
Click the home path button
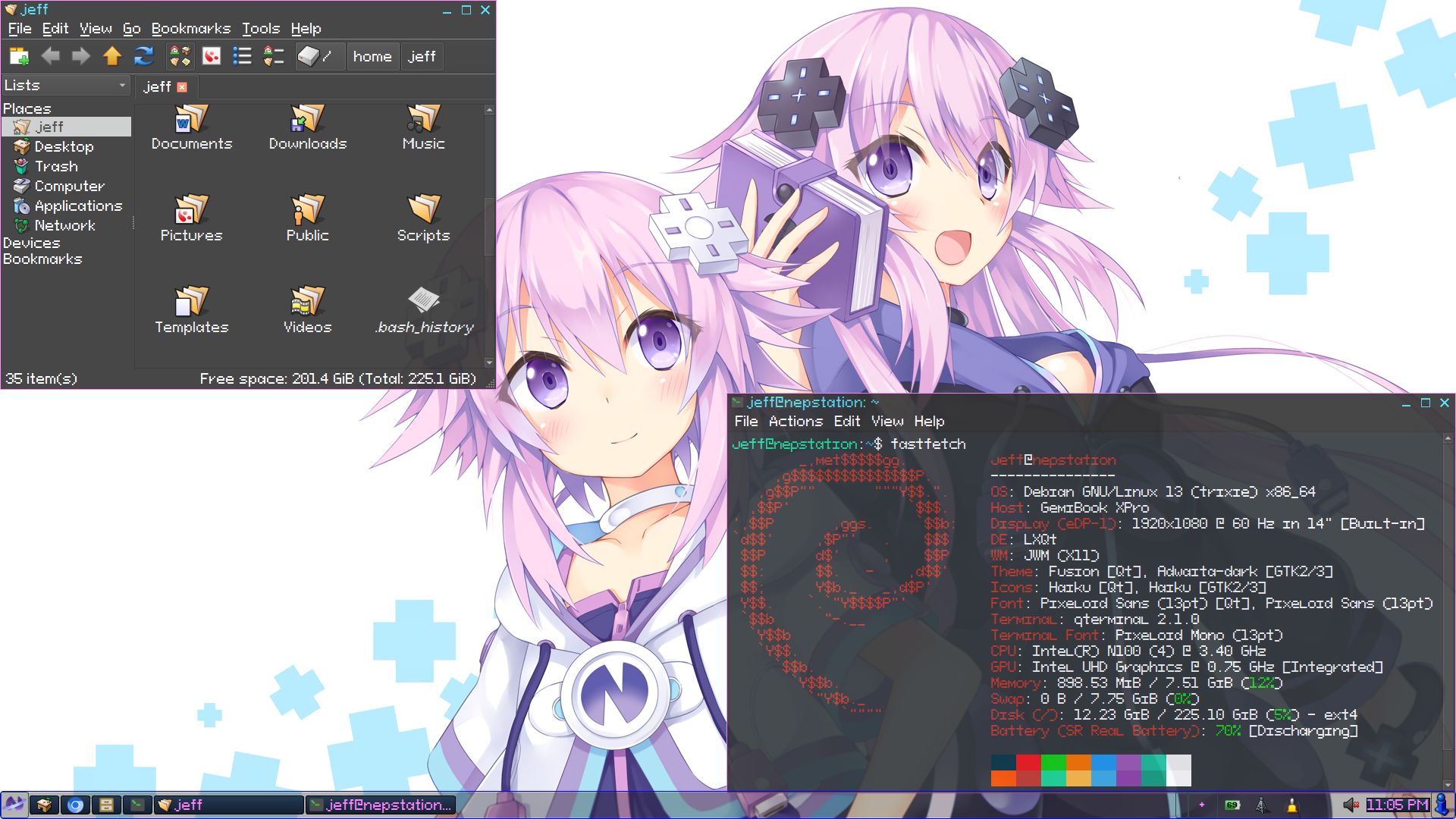click(372, 56)
